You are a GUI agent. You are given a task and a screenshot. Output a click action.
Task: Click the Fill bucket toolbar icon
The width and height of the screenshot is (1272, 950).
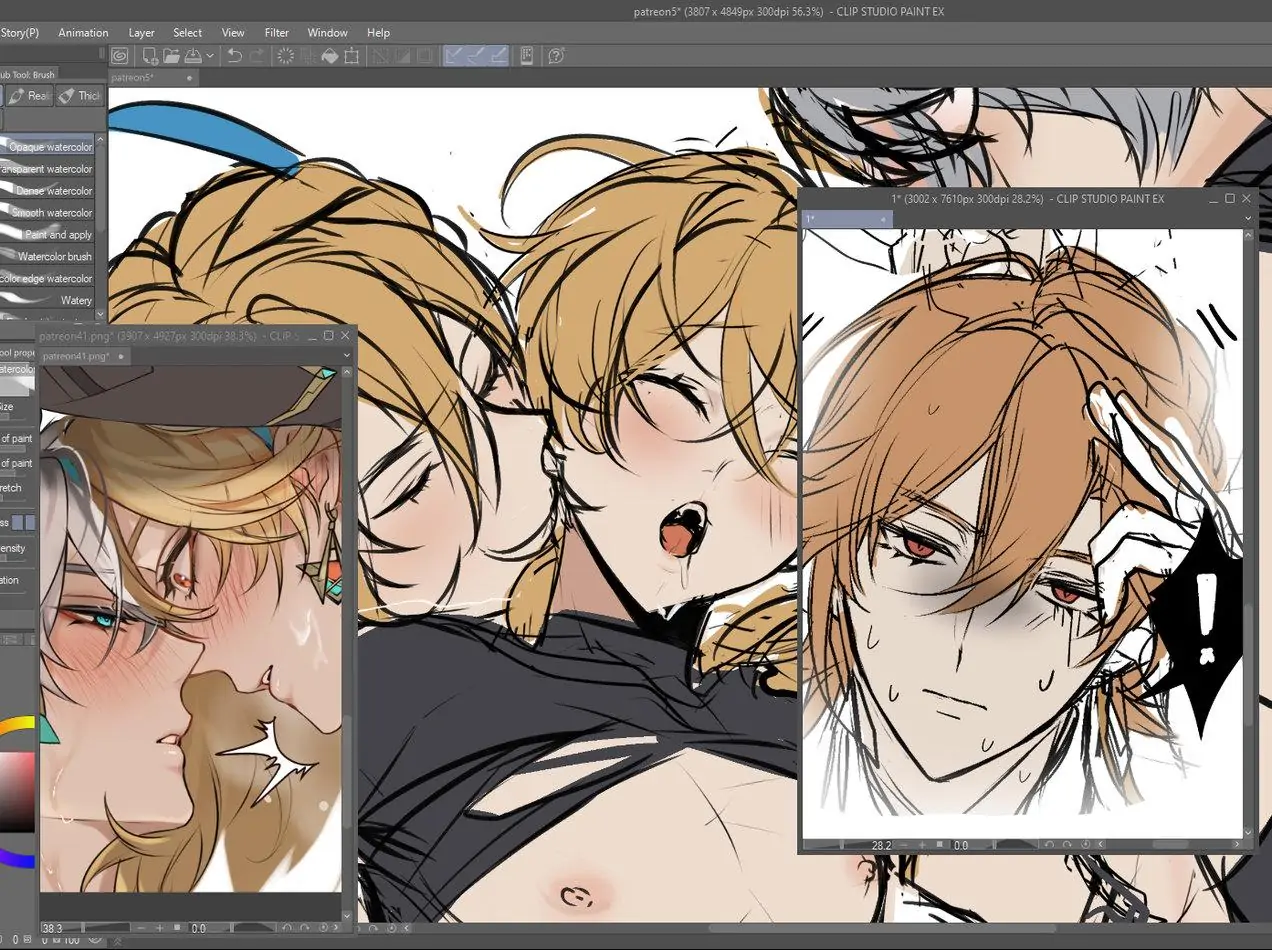pos(329,56)
